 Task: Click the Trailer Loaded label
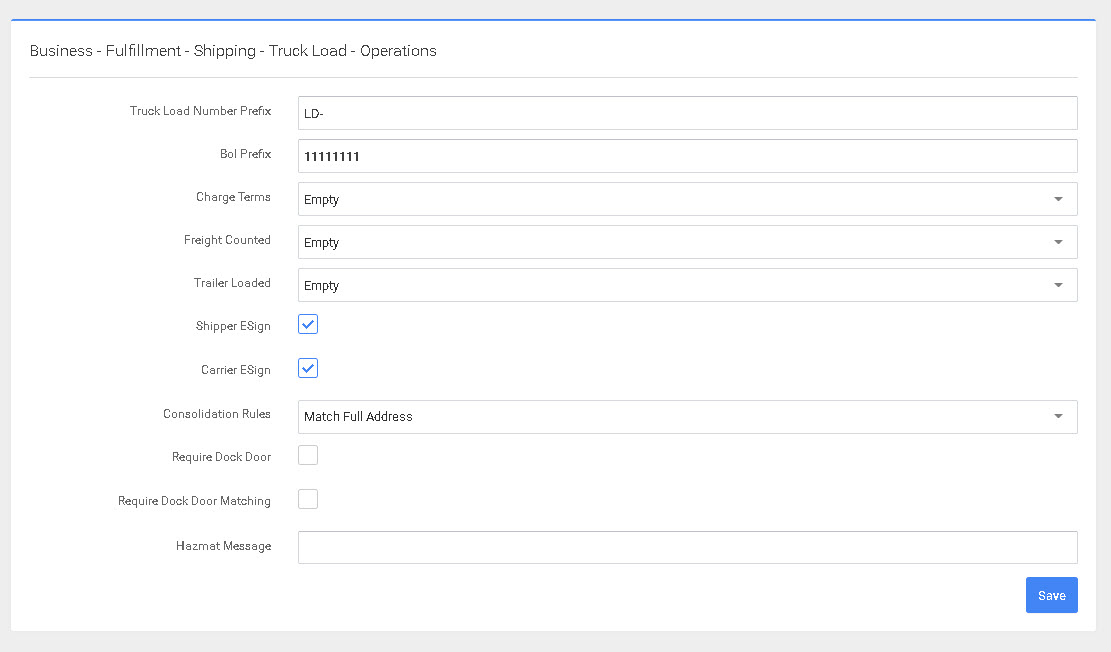pyautogui.click(x=232, y=283)
